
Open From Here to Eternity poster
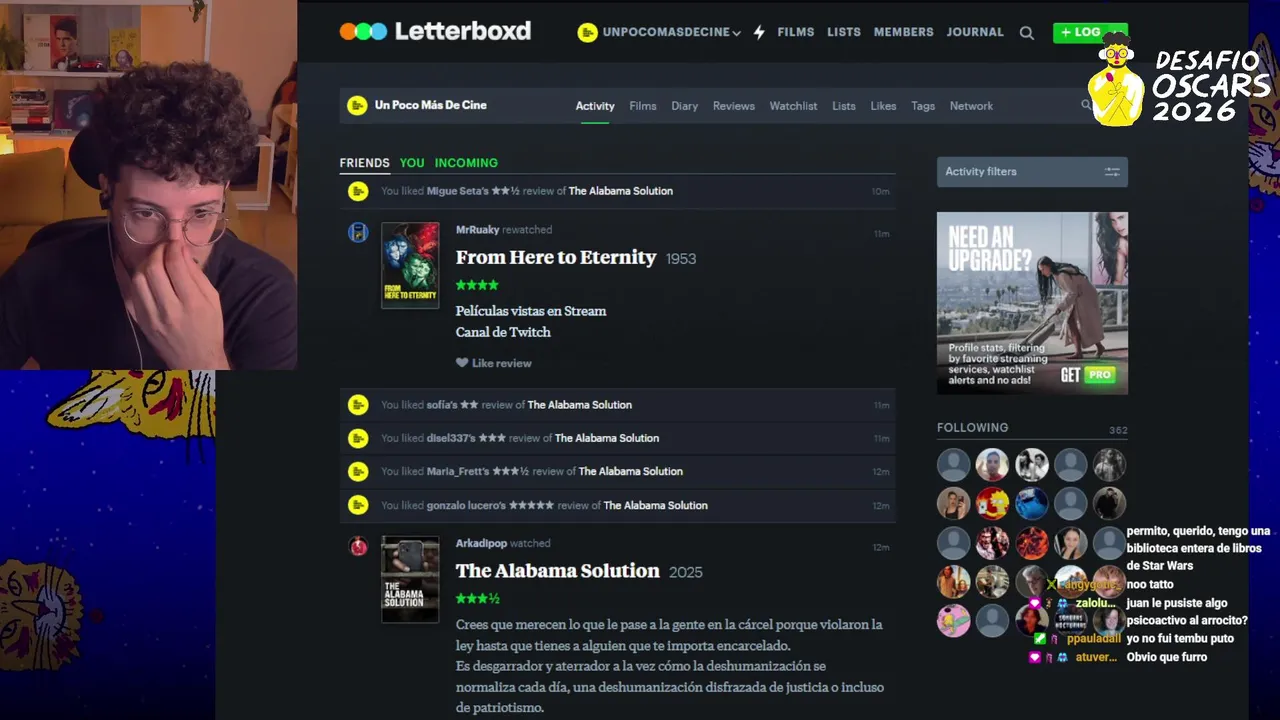pos(410,265)
